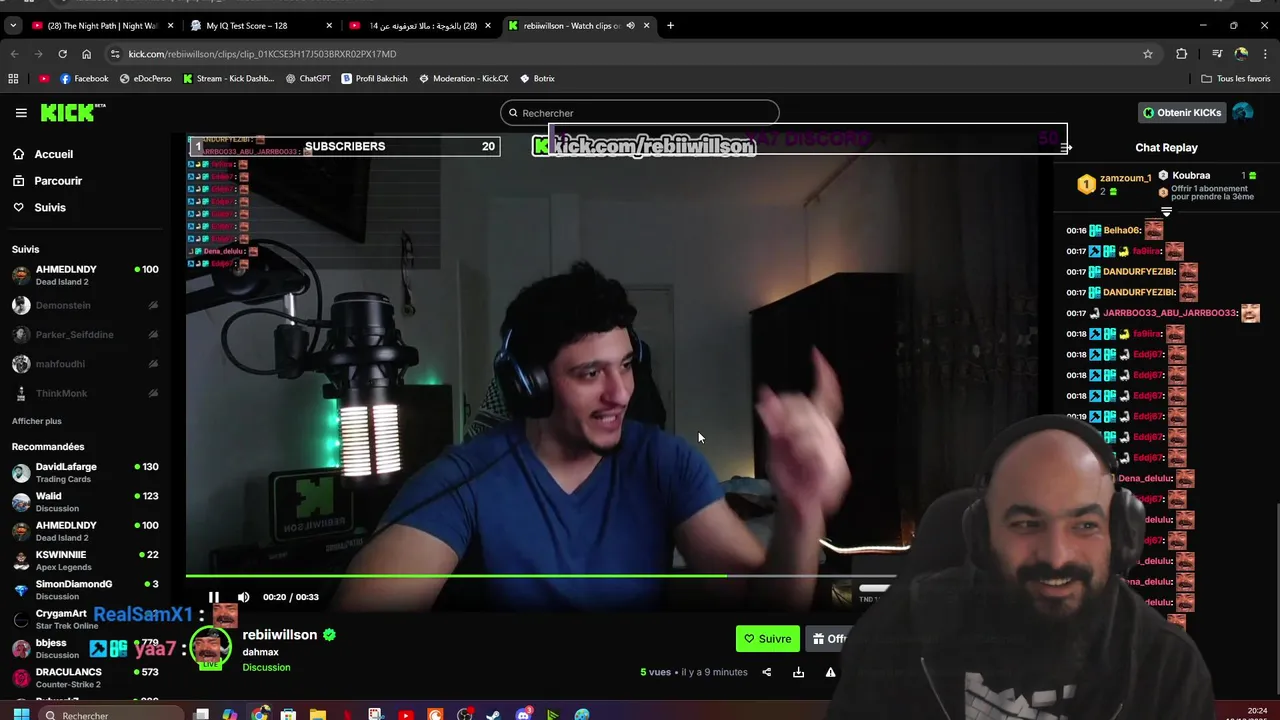
Task: Click the rebiiwillson channel name
Action: [279, 635]
